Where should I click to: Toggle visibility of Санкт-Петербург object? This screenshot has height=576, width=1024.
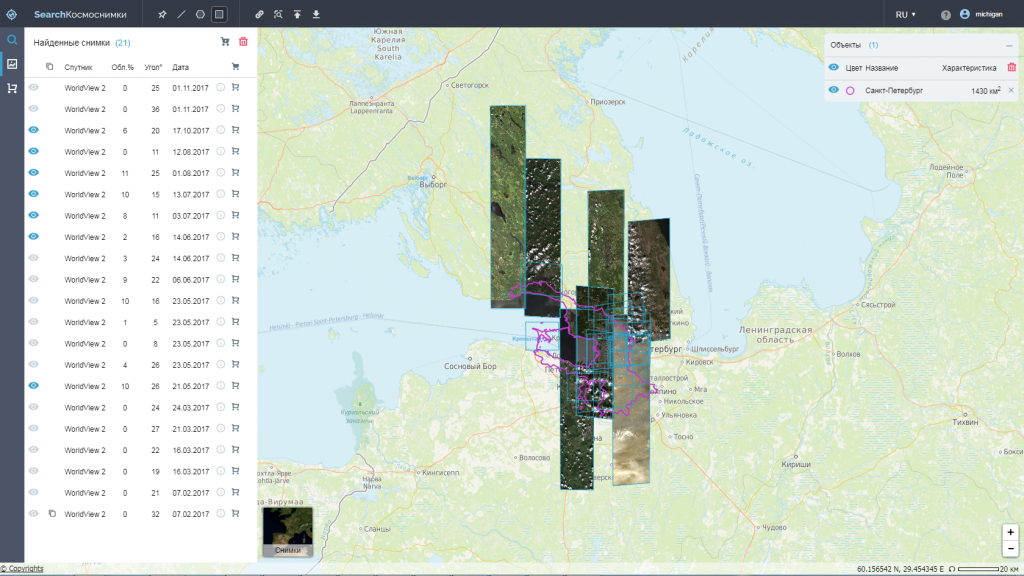tap(833, 90)
